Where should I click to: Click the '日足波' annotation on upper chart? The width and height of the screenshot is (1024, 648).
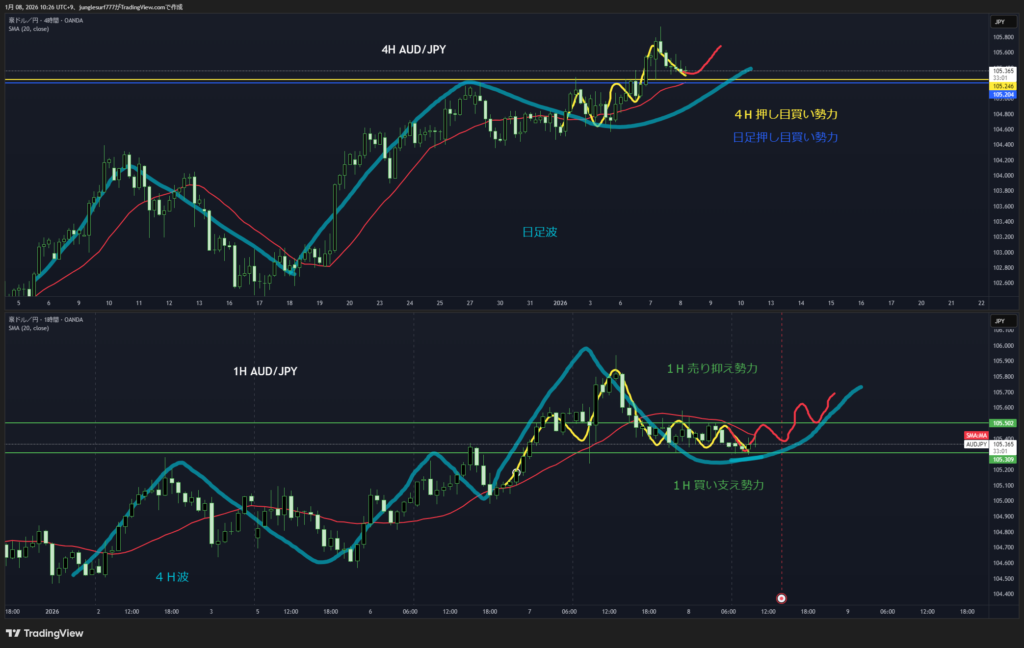[537, 231]
